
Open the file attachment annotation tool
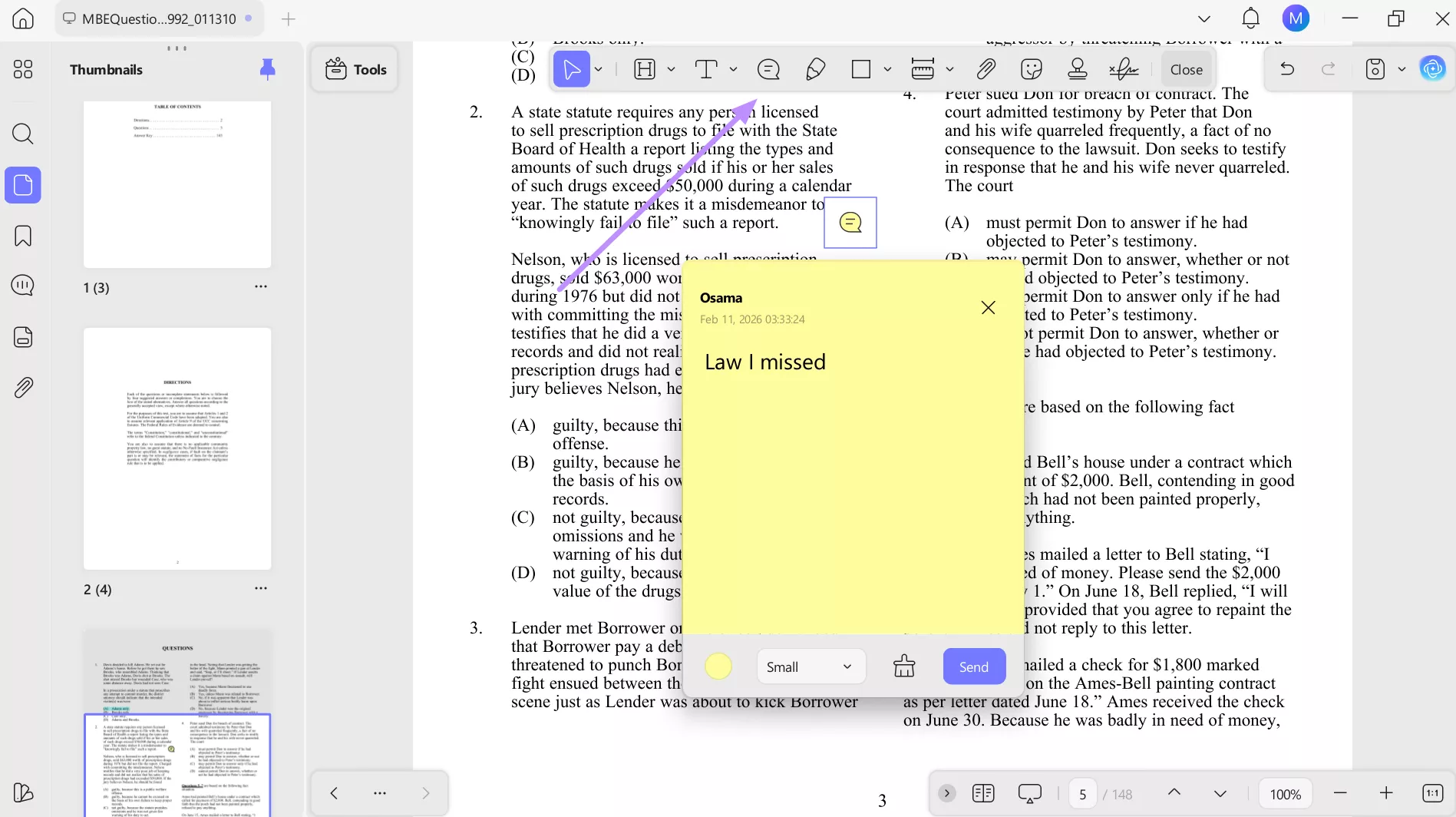point(986,68)
